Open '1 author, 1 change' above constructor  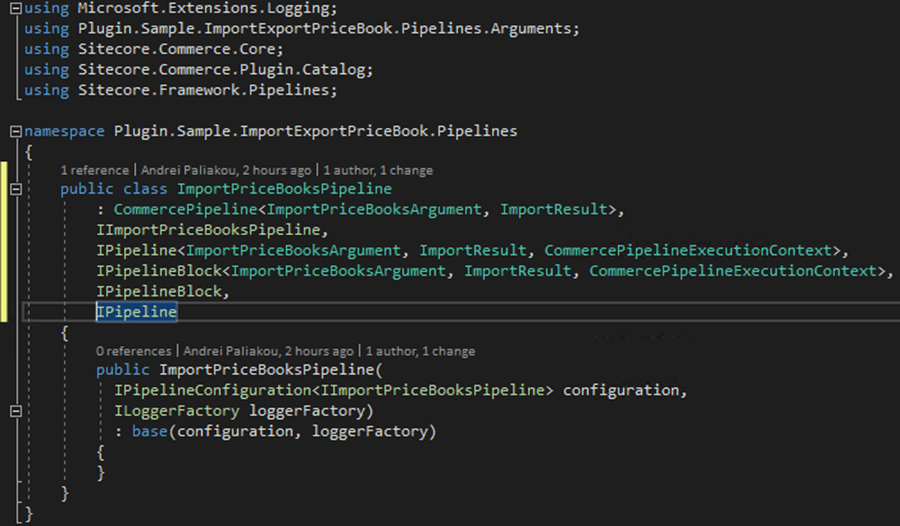pos(420,351)
